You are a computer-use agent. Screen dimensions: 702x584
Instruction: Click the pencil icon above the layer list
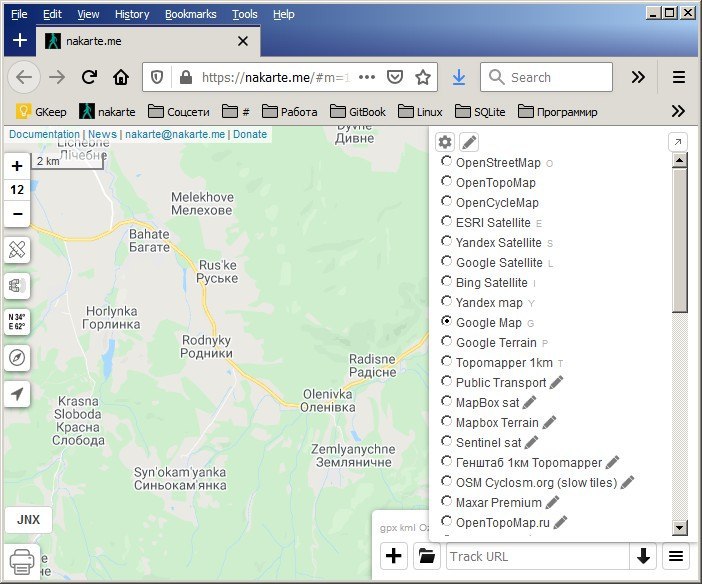coord(469,142)
